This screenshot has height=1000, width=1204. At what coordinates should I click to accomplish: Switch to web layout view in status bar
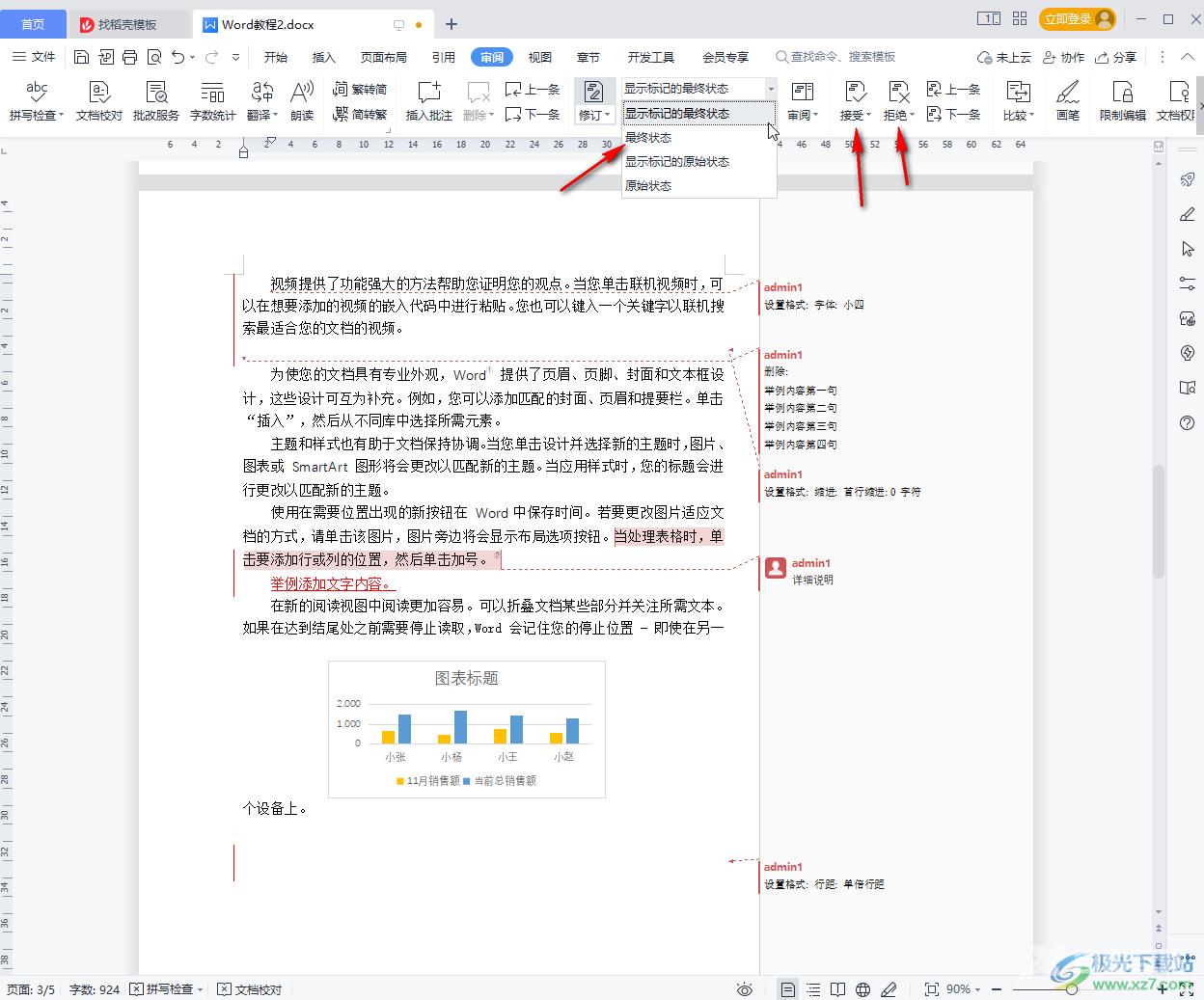tap(863, 989)
